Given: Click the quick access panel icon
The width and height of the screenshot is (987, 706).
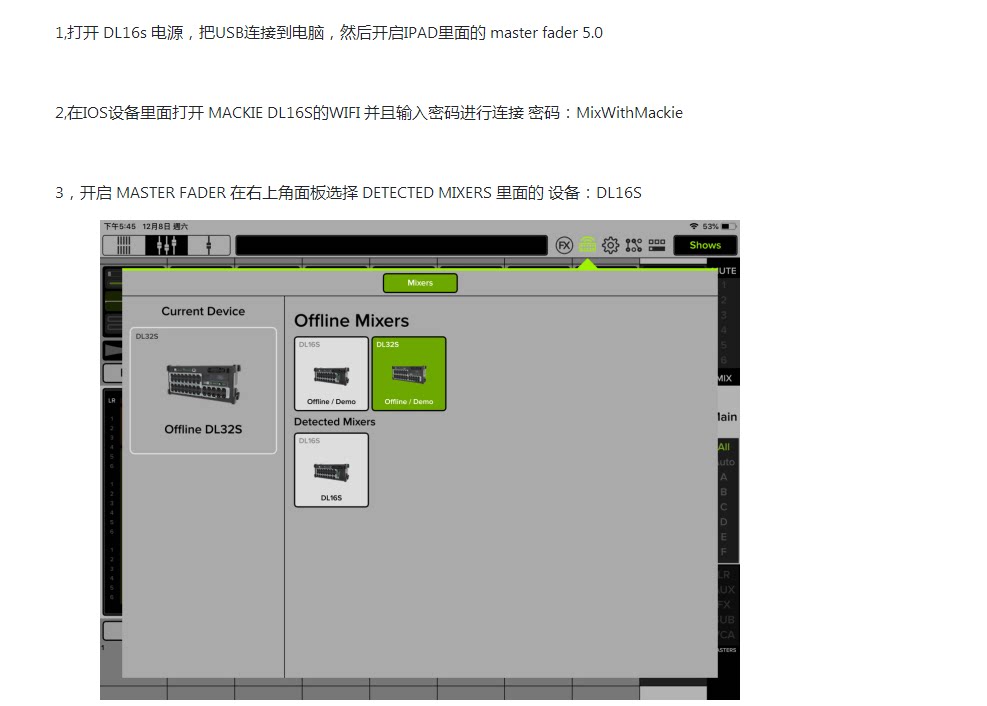Looking at the screenshot, I should (657, 245).
